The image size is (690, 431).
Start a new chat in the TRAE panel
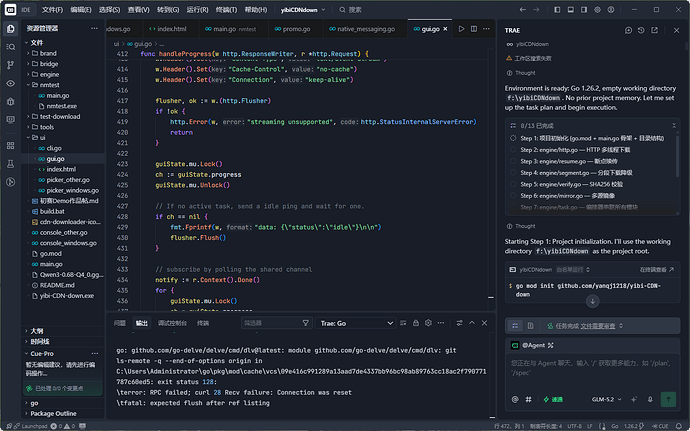(x=628, y=30)
